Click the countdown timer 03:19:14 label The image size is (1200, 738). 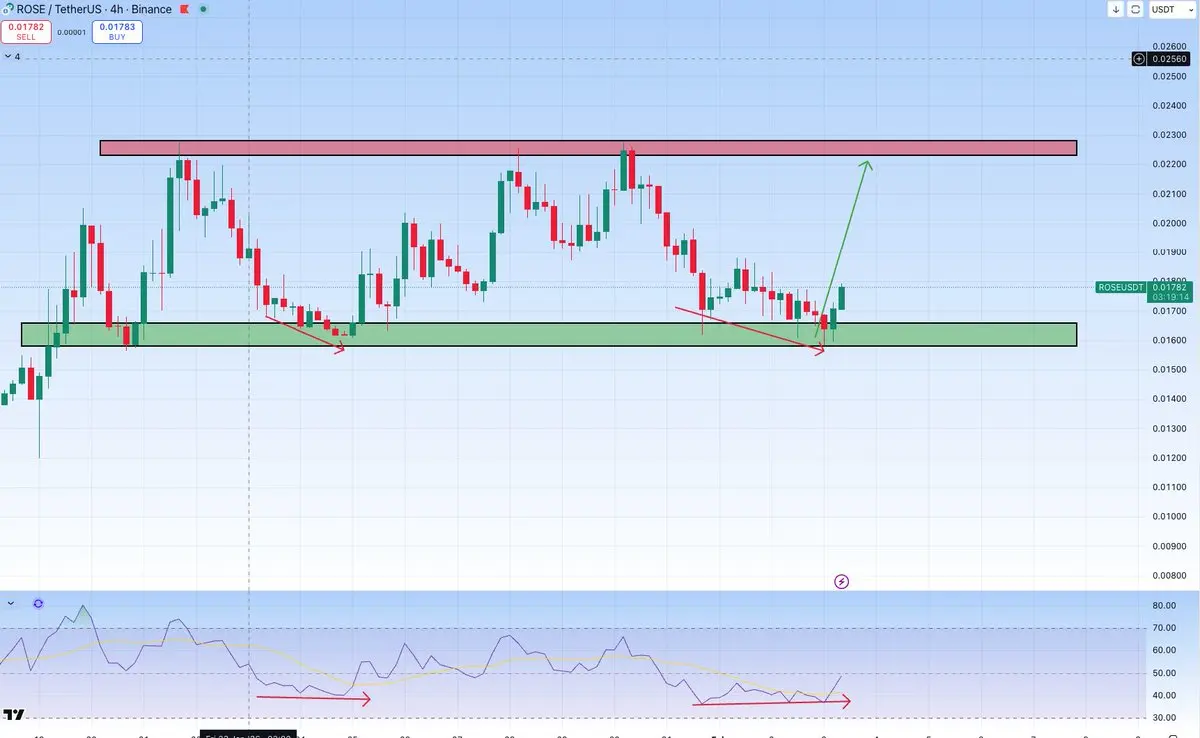(x=1168, y=297)
